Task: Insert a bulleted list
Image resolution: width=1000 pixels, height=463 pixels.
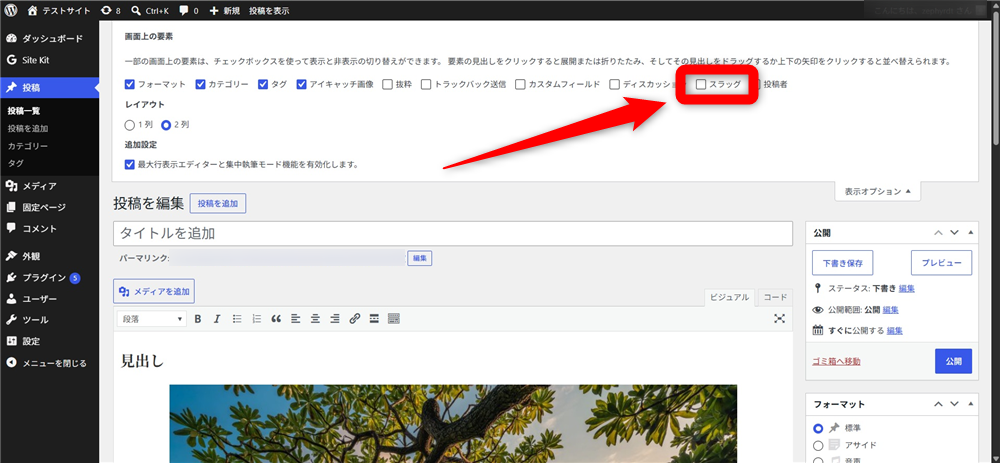Action: 237,318
